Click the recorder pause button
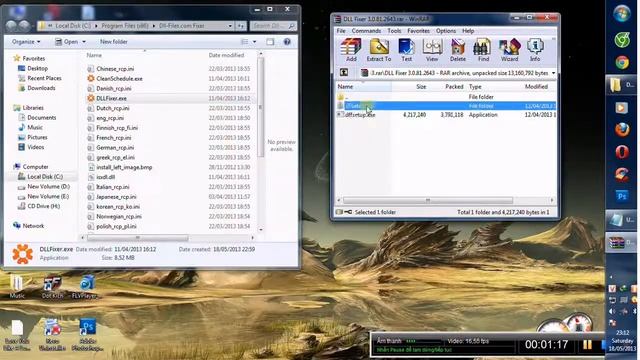Screen dimensions: 640x360 pos(587,345)
